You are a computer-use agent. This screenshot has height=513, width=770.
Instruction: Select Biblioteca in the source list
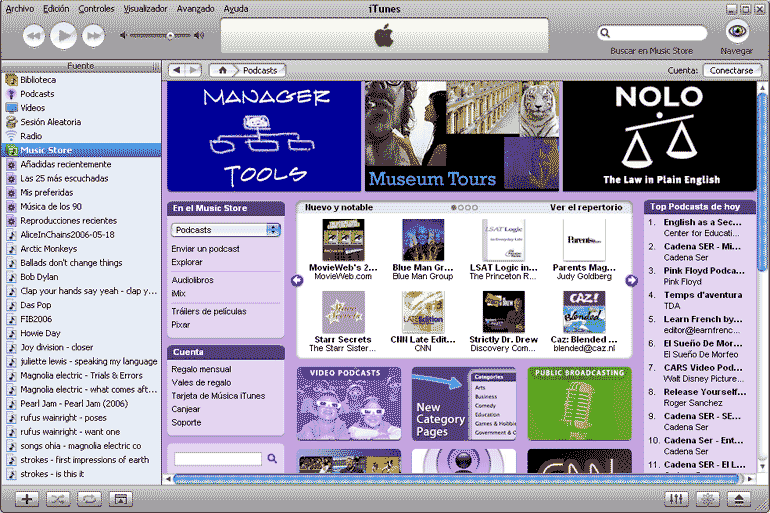tap(81, 80)
